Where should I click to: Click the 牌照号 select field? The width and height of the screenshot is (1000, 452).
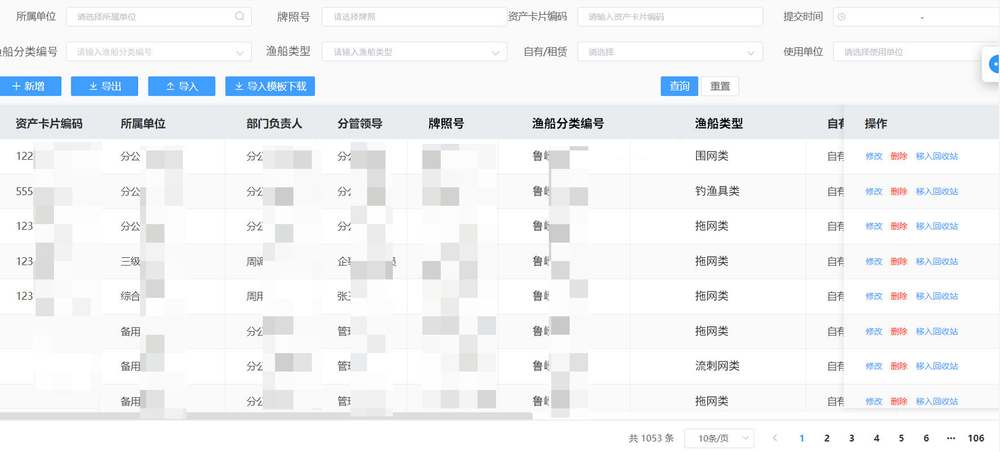pyautogui.click(x=415, y=17)
